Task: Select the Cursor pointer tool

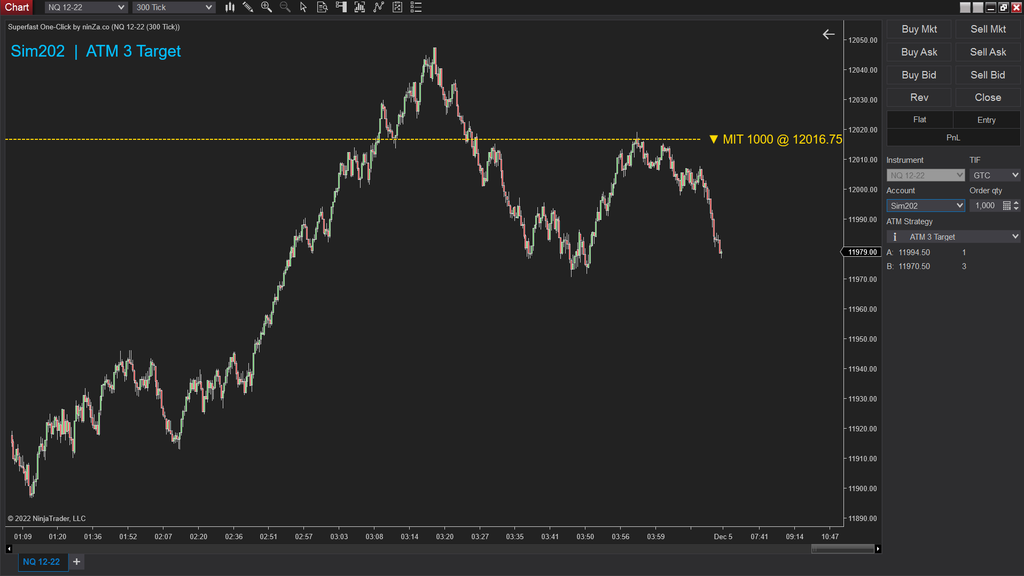Action: (303, 7)
